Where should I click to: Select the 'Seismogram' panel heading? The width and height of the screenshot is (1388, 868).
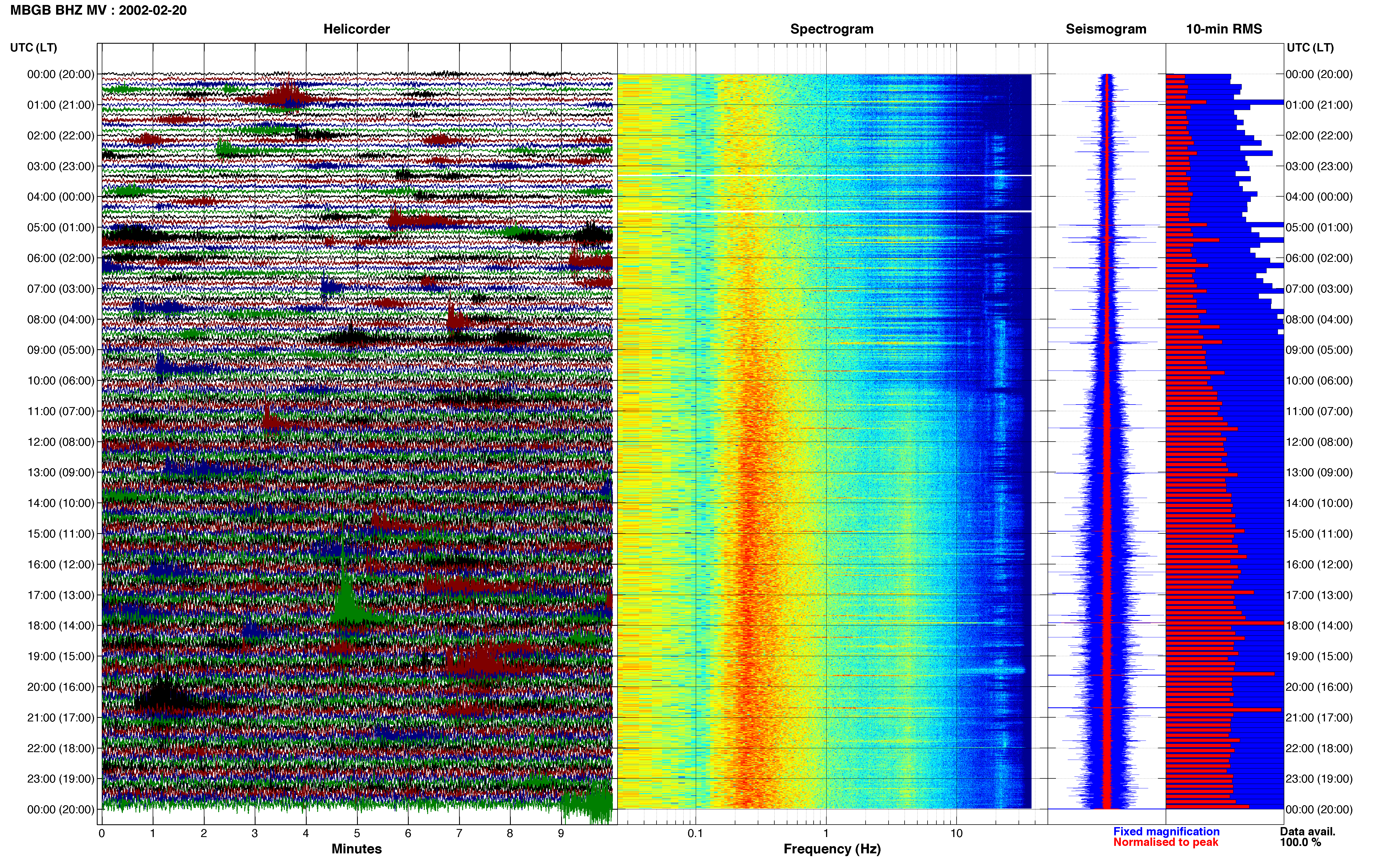tap(1106, 29)
